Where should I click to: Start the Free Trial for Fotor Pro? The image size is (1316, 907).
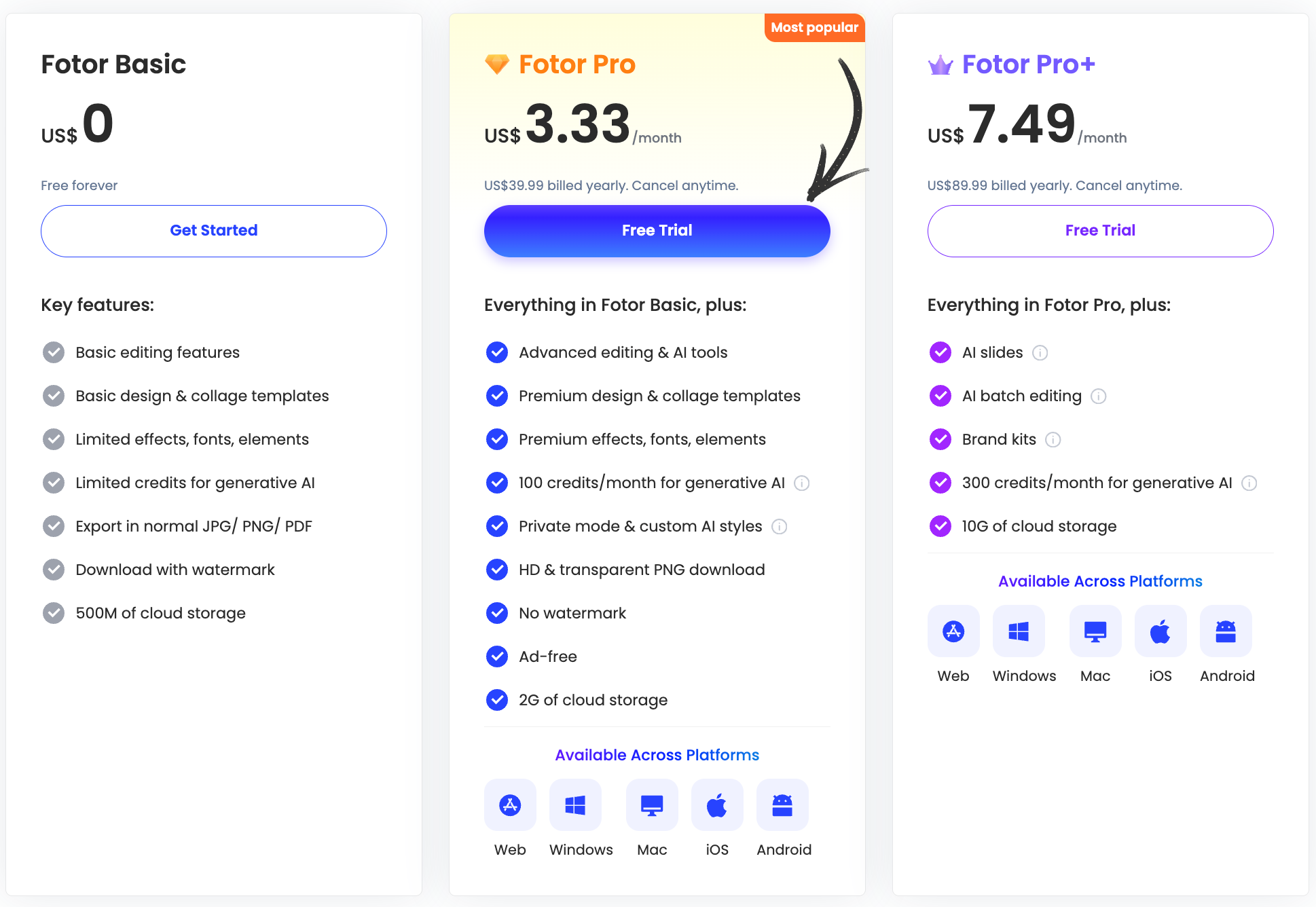[x=657, y=231]
